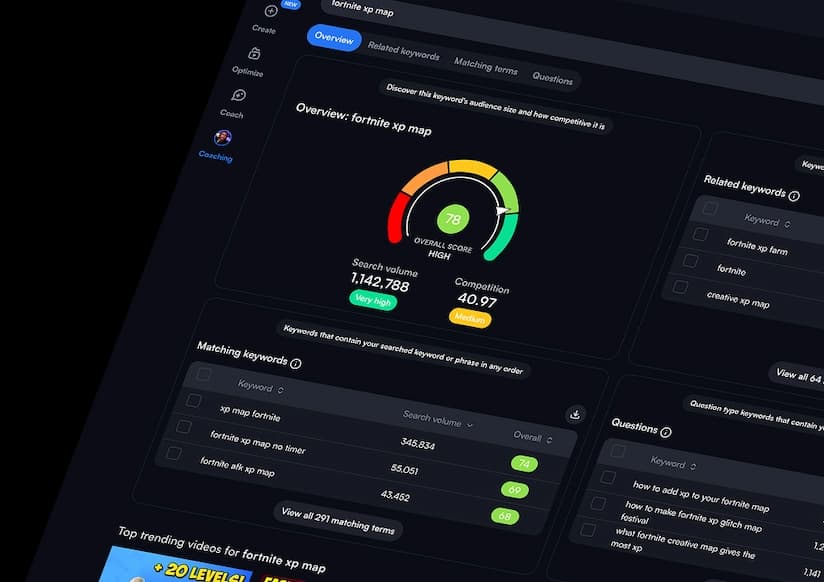The image size is (824, 582).
Task: Switch to the Related keywords tab
Action: (x=403, y=51)
